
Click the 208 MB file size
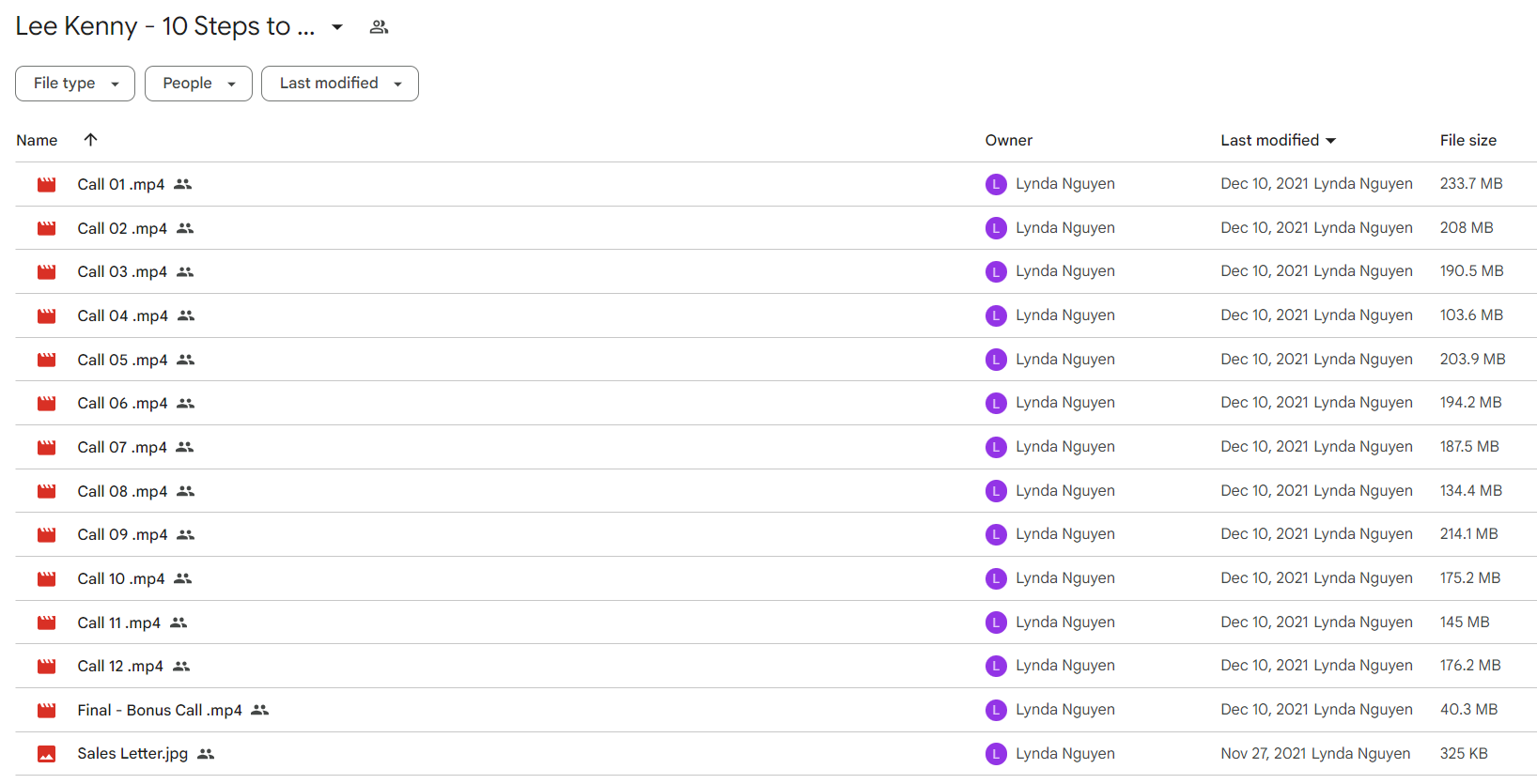pos(1467,228)
